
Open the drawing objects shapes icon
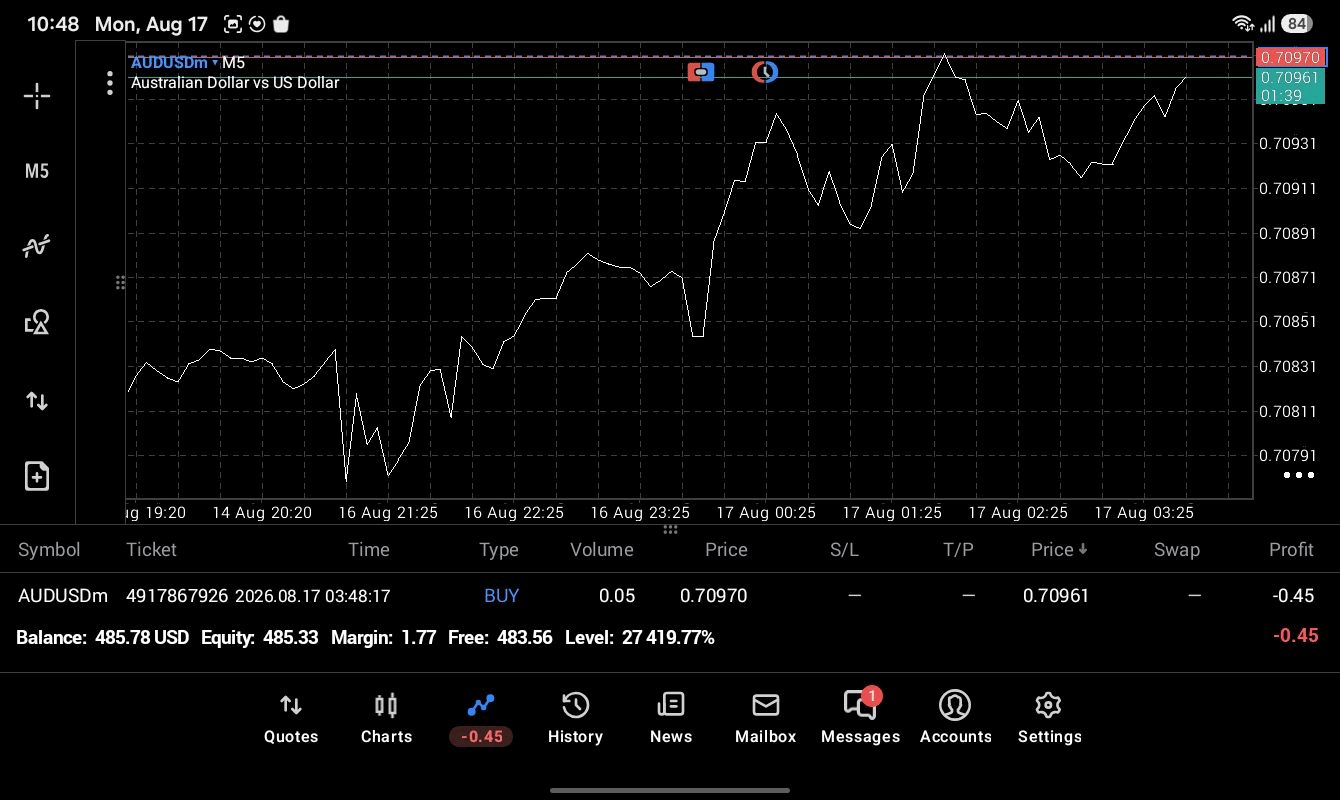point(37,322)
